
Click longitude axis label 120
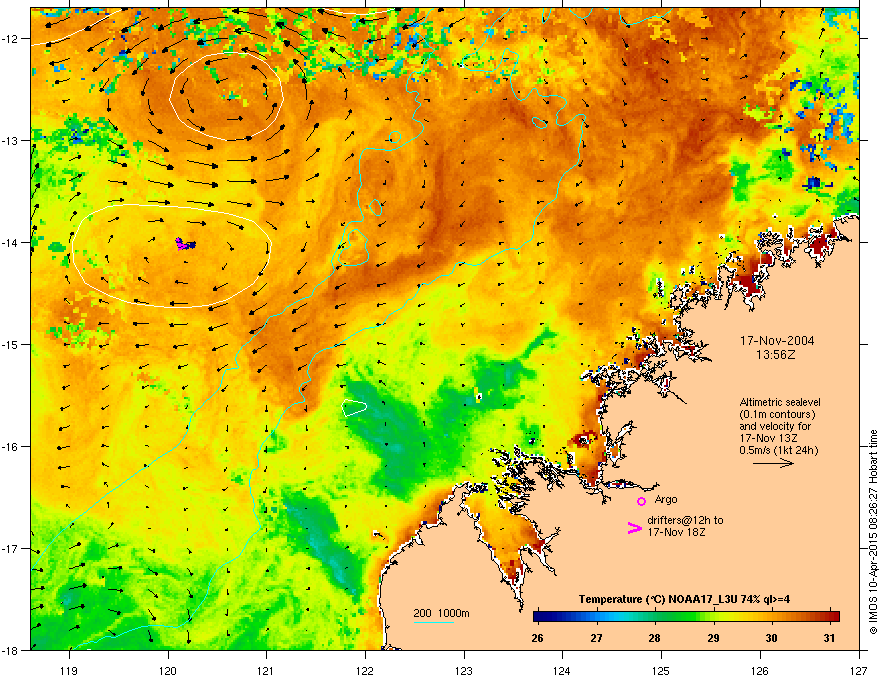(x=168, y=670)
